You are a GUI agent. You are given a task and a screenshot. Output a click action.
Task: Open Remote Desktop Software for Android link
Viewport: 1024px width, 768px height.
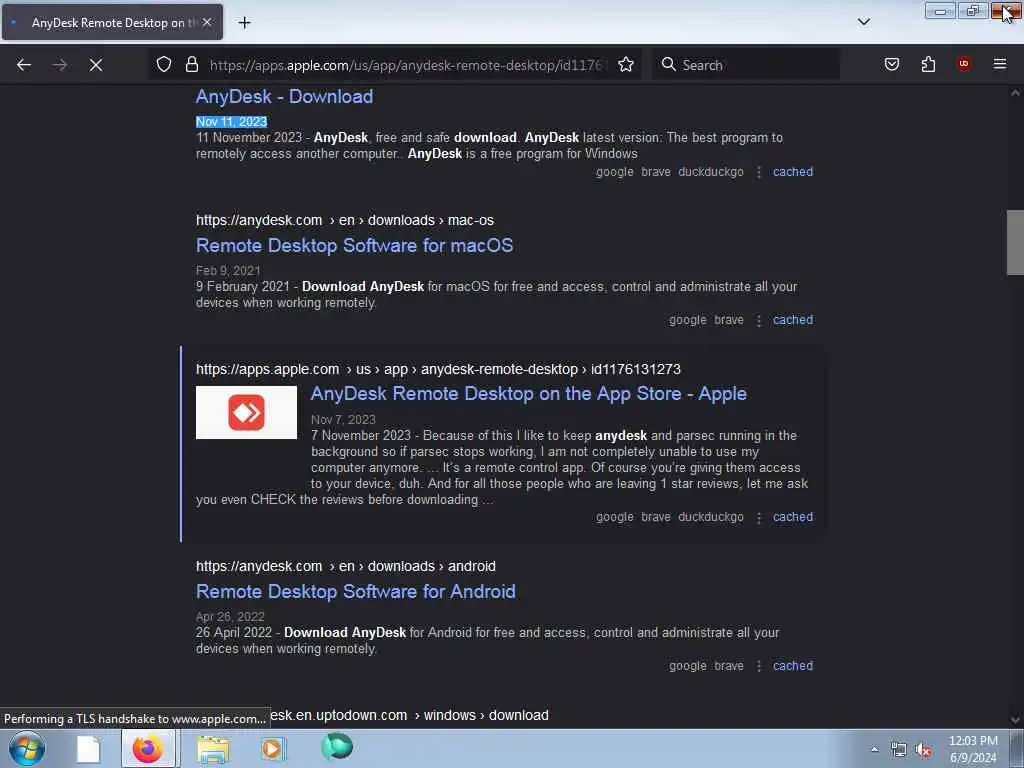(356, 592)
